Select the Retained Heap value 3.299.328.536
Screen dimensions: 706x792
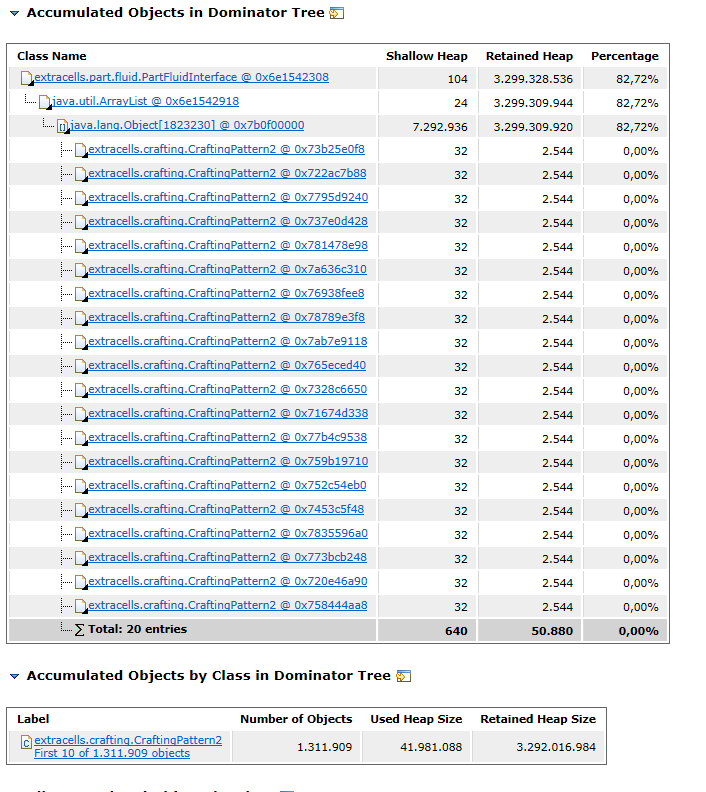[533, 79]
